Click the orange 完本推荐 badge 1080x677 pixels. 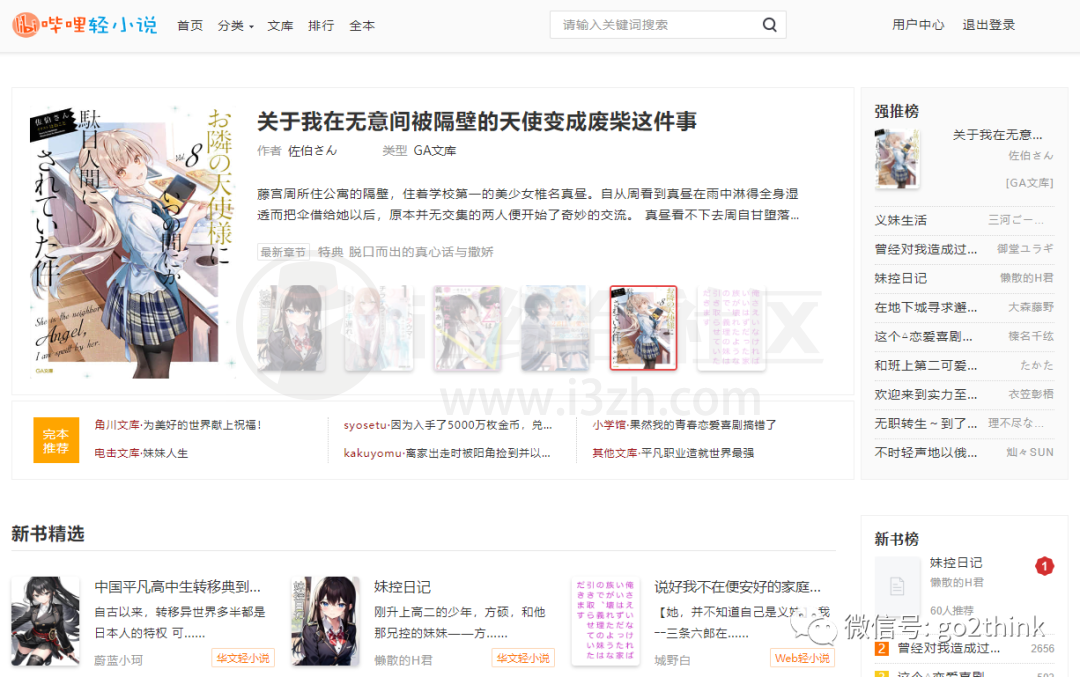click(56, 440)
